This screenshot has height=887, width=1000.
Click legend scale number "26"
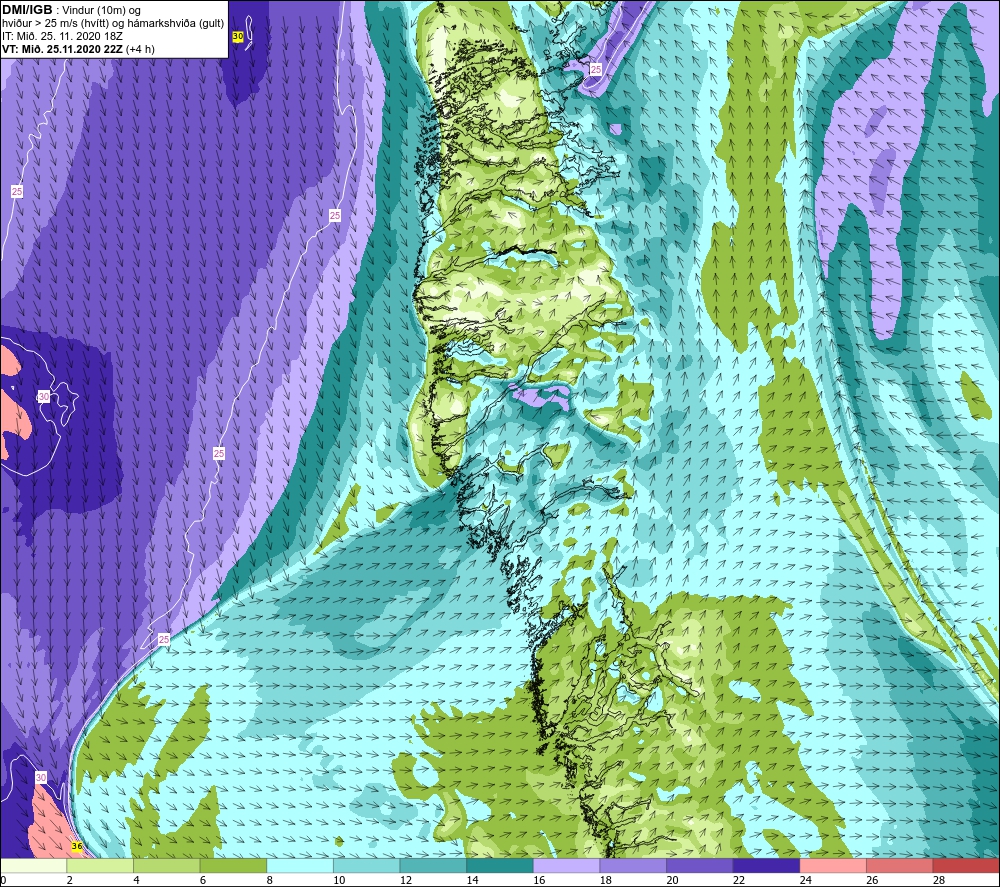pyautogui.click(x=872, y=880)
